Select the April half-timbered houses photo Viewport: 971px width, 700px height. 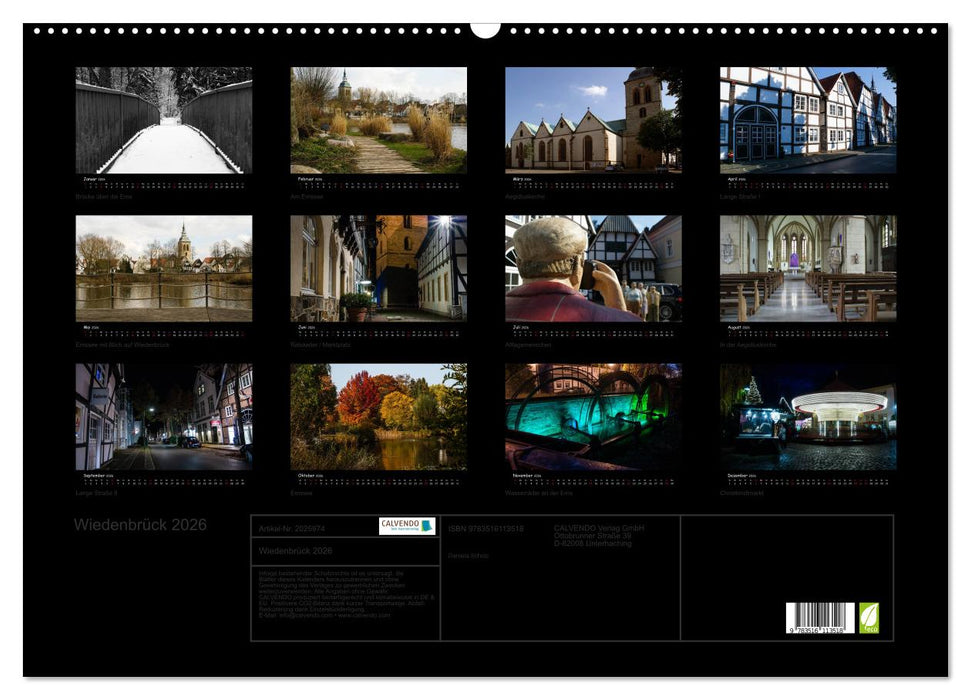tap(808, 120)
